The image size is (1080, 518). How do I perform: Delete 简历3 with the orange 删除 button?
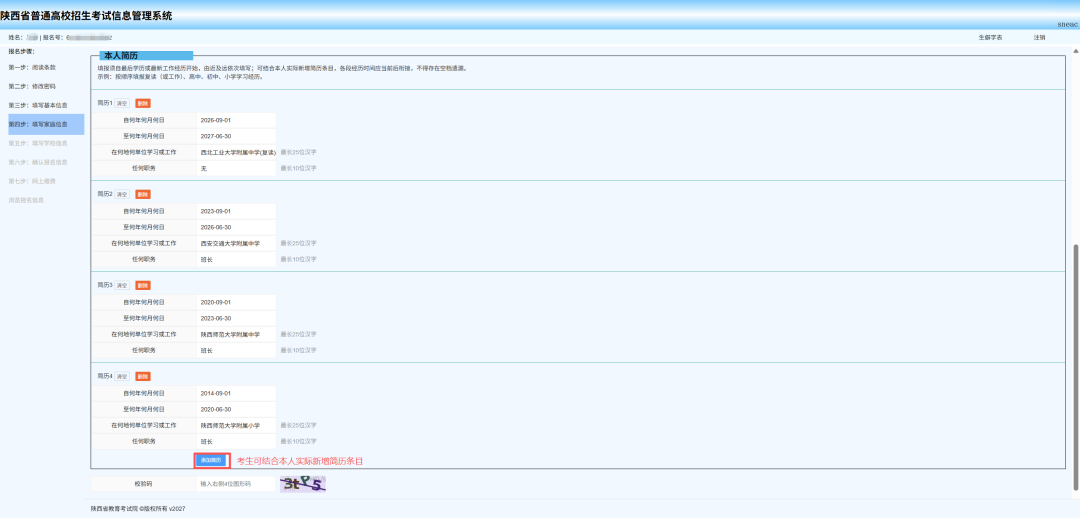(x=143, y=285)
